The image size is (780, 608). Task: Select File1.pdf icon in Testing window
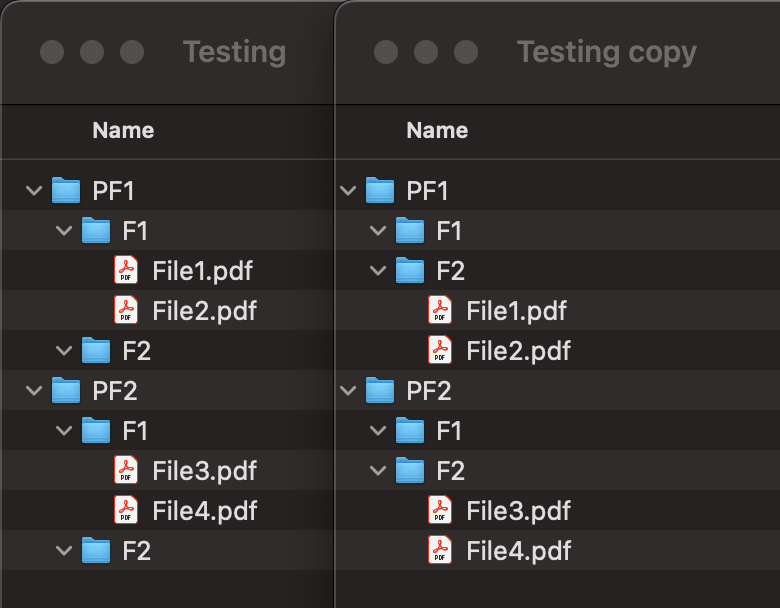(x=126, y=270)
